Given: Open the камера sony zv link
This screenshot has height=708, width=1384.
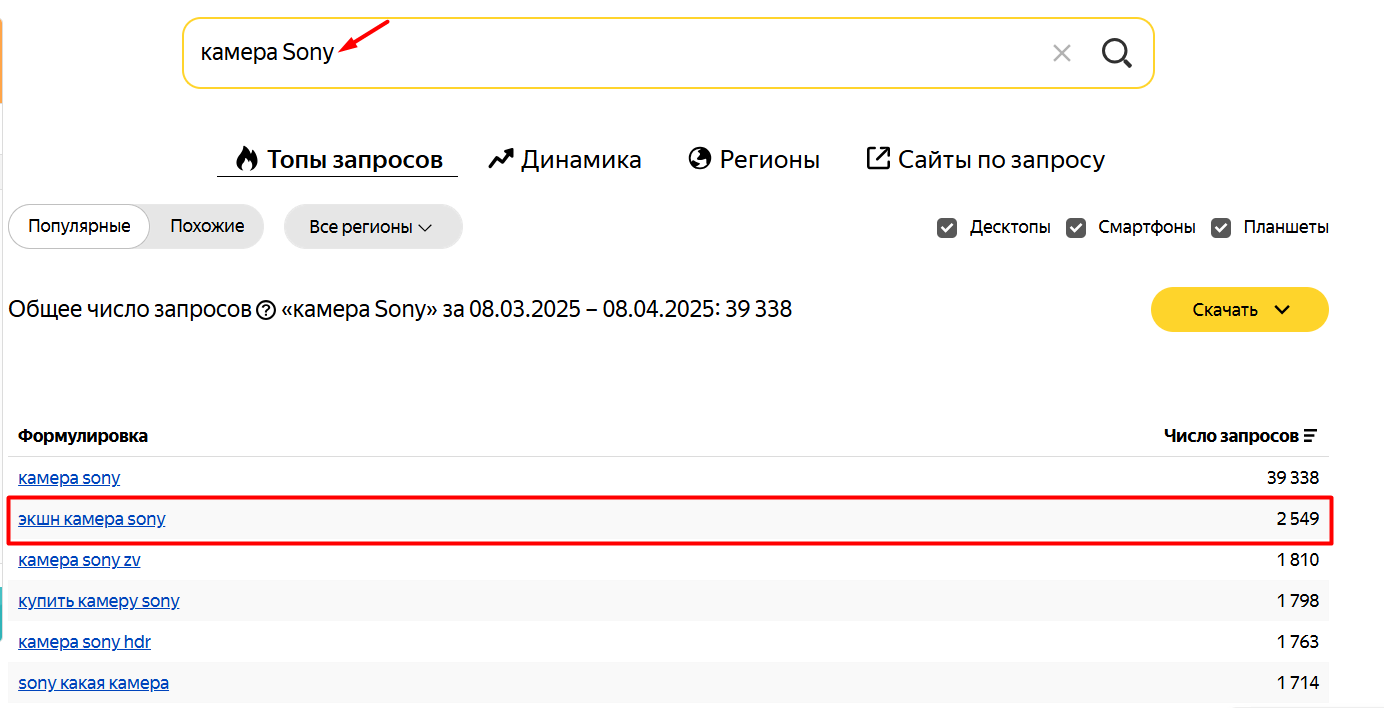Looking at the screenshot, I should (79, 560).
